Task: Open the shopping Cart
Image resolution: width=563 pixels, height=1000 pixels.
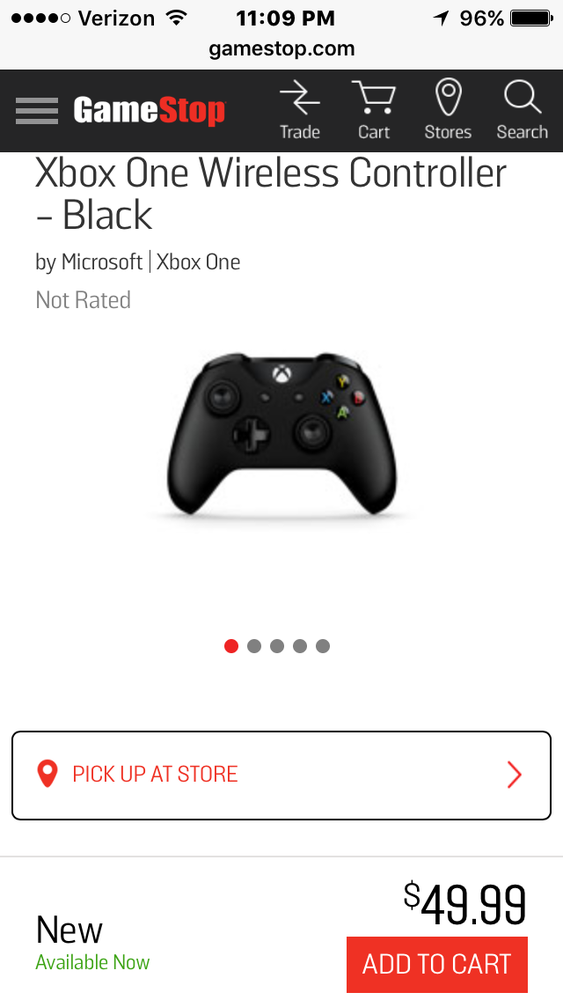Action: coord(374,110)
